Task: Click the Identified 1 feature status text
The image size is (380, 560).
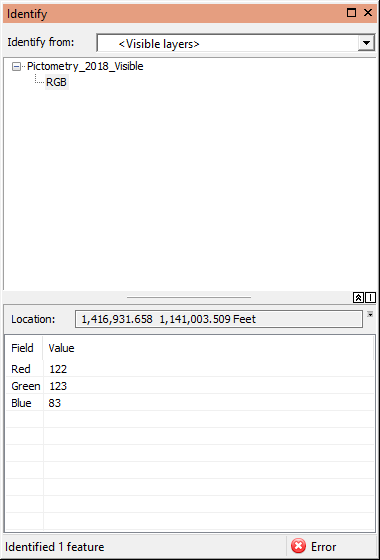Action: coord(55,547)
